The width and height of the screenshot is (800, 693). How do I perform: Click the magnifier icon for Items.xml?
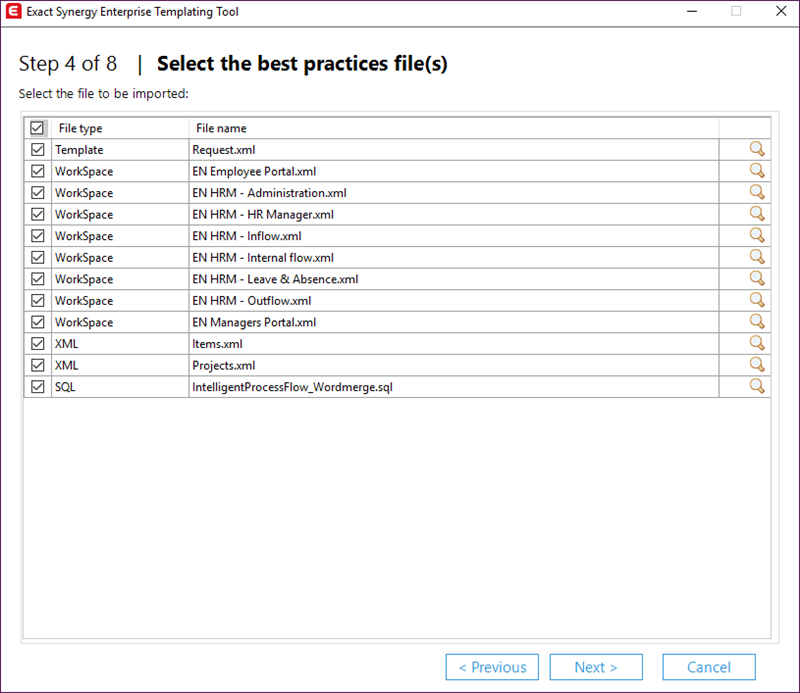(x=757, y=343)
